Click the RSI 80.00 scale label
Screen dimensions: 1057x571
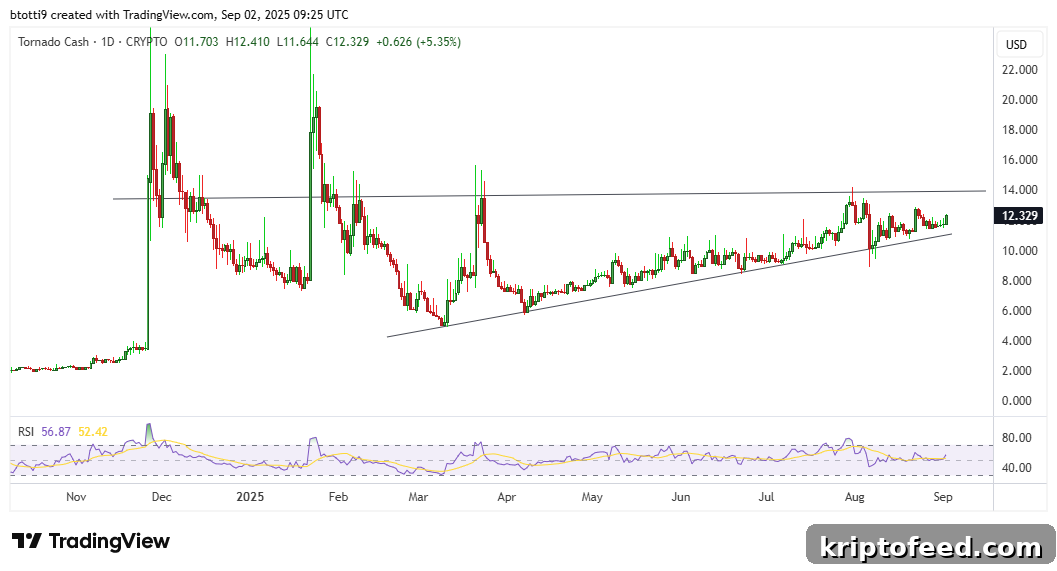coord(1017,438)
